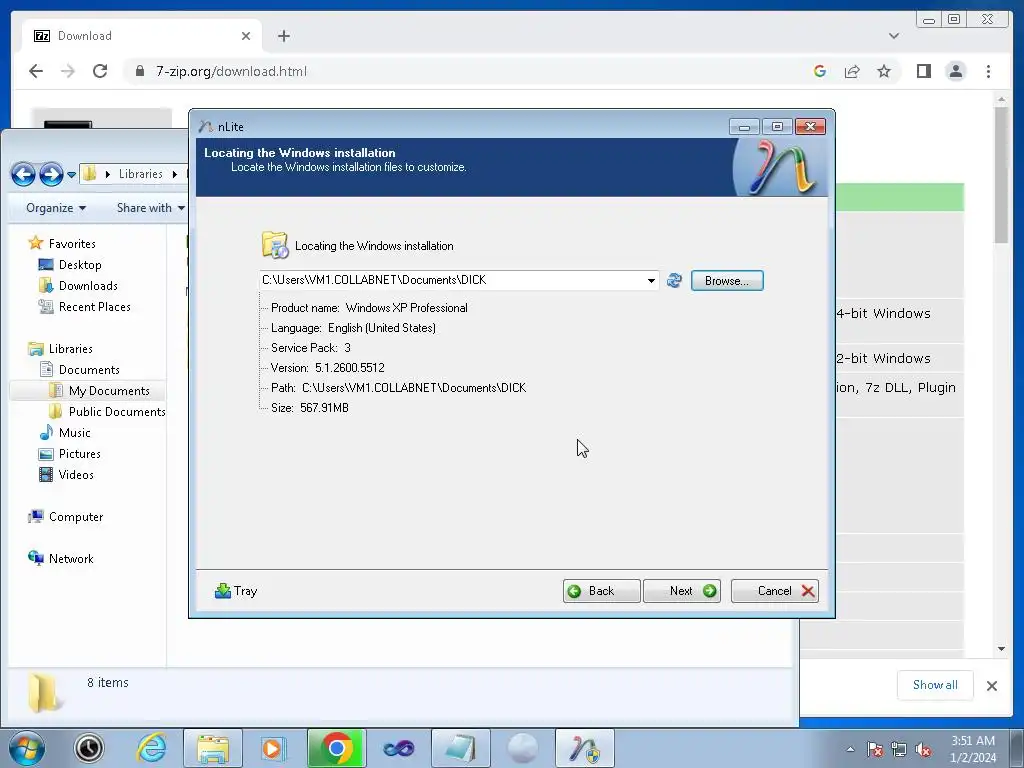Image resolution: width=1024 pixels, height=768 pixels.
Task: Click the share page icon in Chrome
Action: [852, 71]
